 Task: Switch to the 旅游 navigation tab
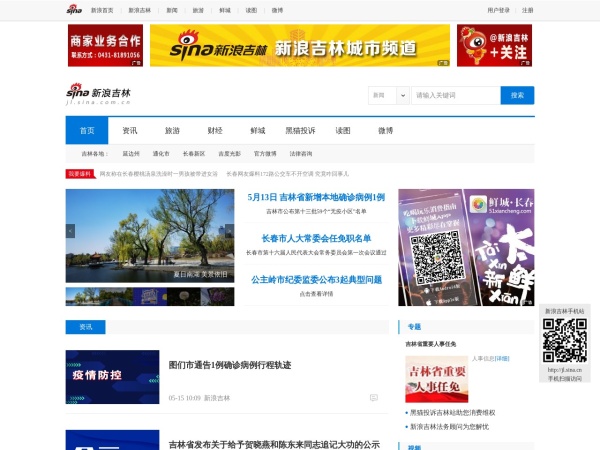(x=172, y=130)
